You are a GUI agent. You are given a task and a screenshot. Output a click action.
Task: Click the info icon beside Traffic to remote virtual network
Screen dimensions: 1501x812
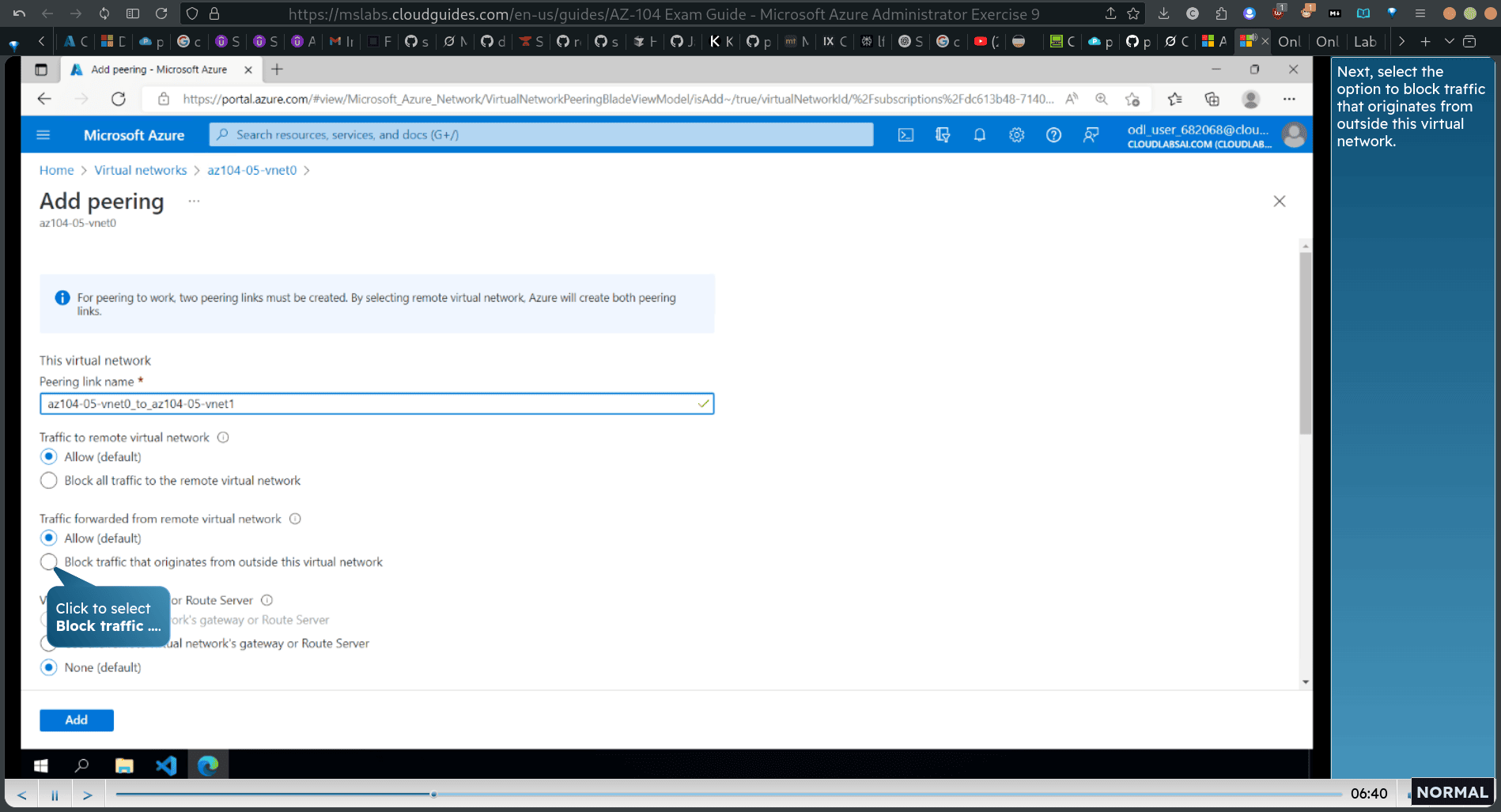point(223,437)
